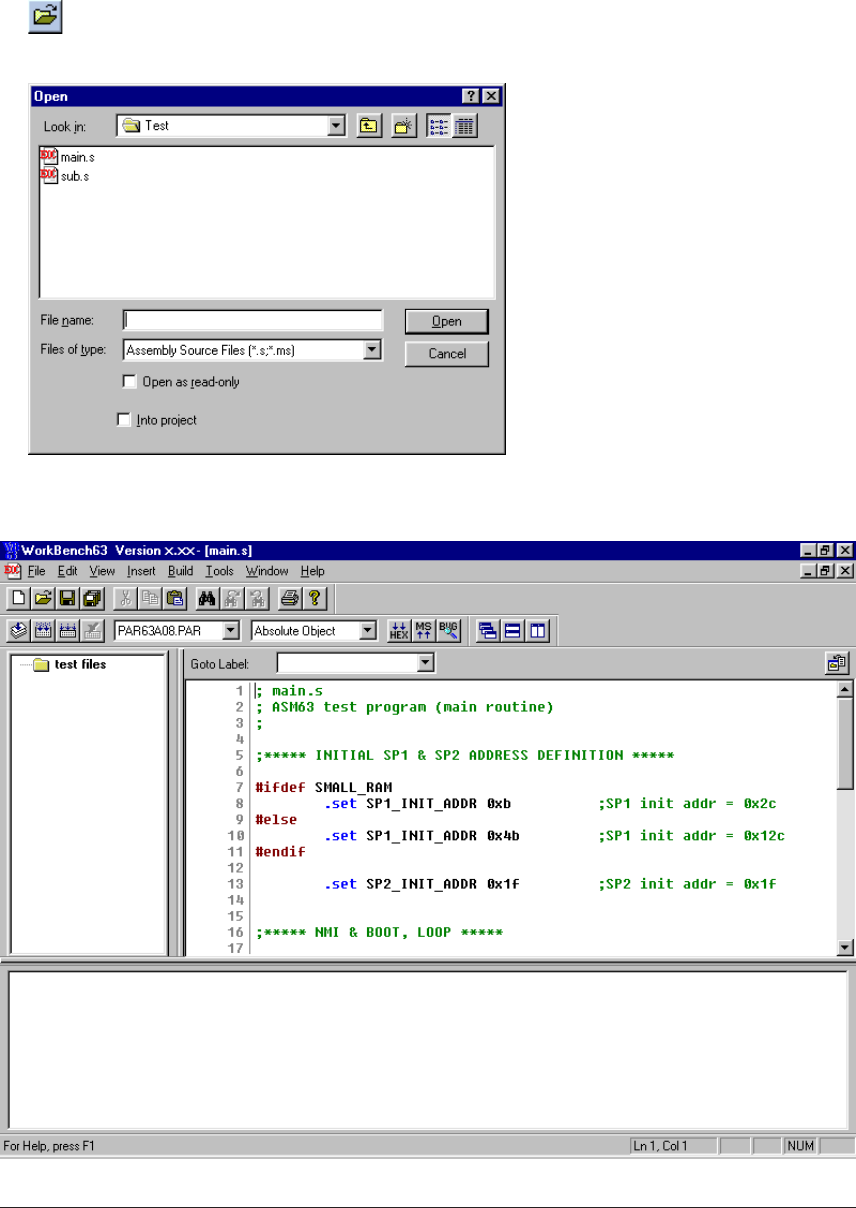Open the Files of type dropdown
This screenshot has height=1208, width=856.
372,350
